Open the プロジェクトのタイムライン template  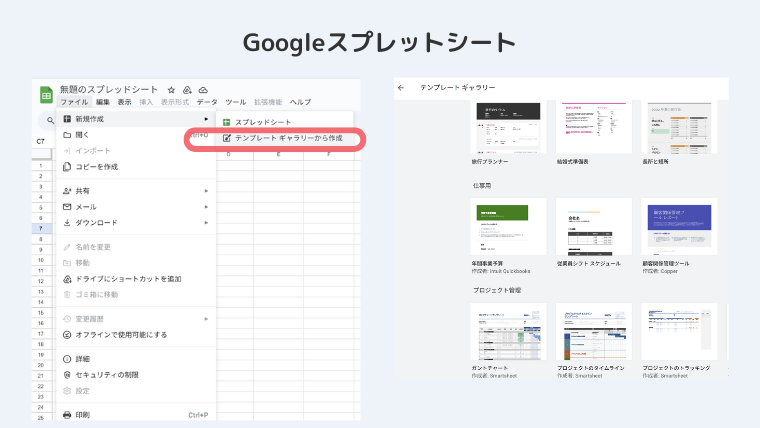(594, 332)
